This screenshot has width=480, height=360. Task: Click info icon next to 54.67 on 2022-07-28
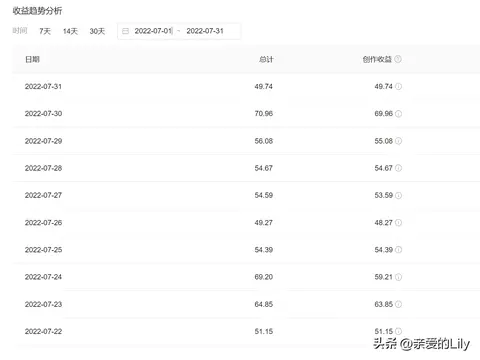tap(398, 168)
